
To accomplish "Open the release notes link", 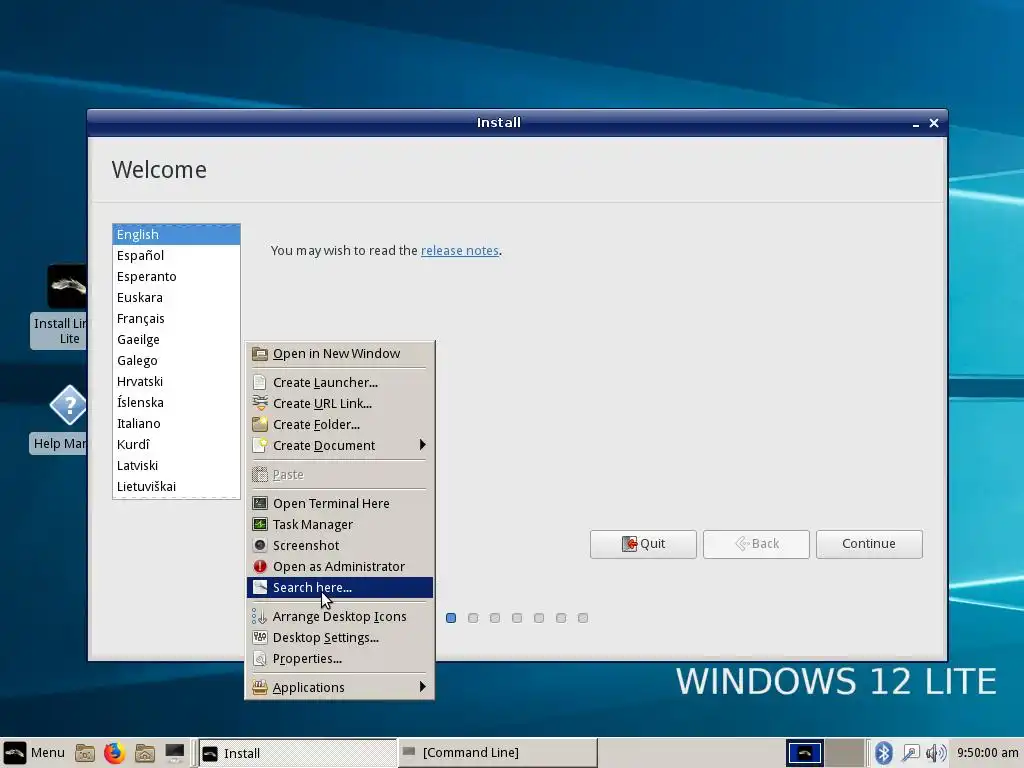I will (x=460, y=251).
